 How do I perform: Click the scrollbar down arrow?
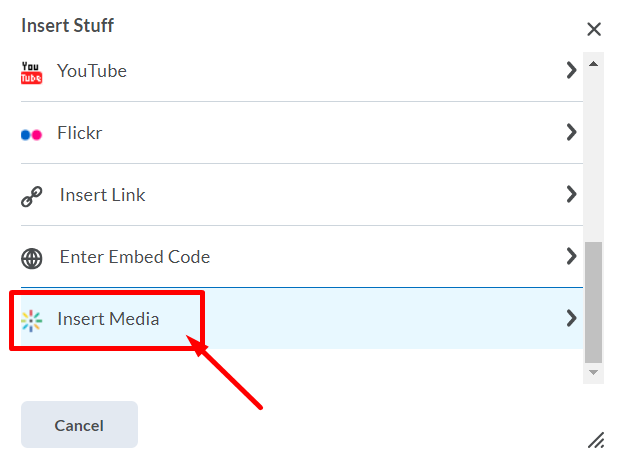594,372
